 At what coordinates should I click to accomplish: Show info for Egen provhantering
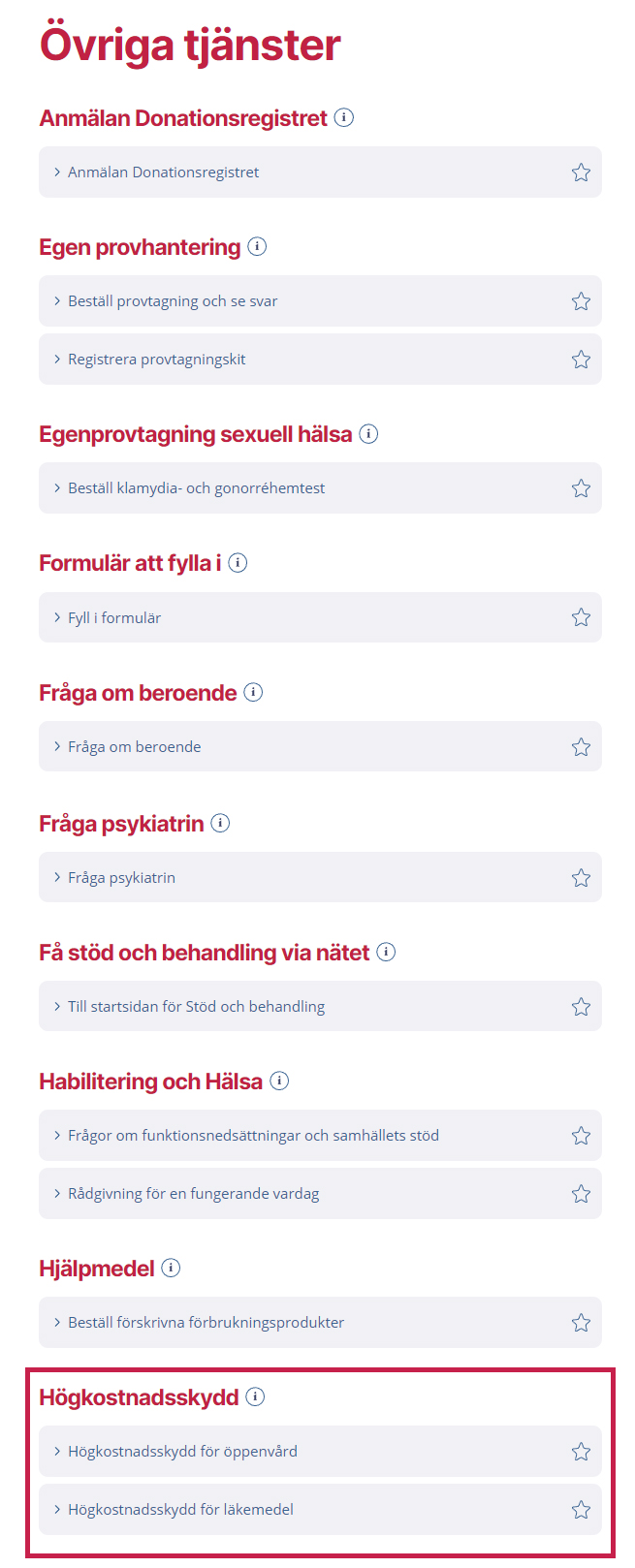click(257, 247)
